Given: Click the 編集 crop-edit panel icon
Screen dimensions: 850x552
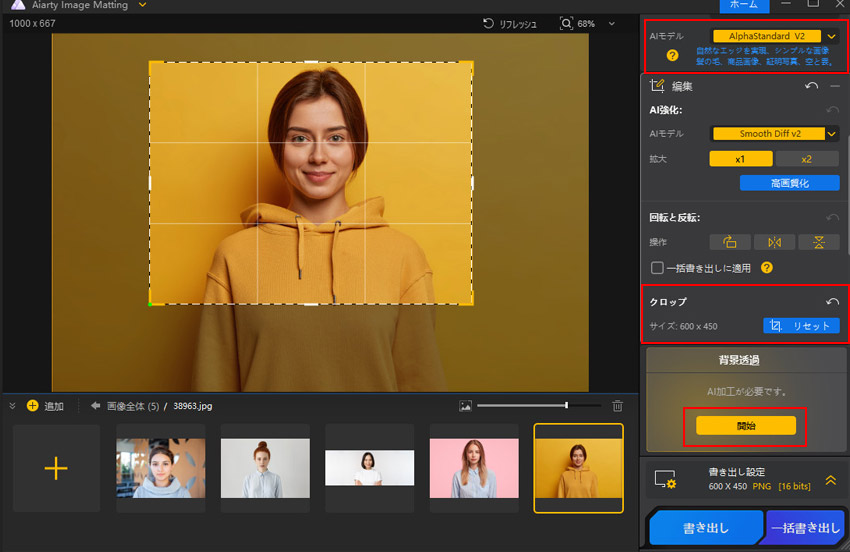Looking at the screenshot, I should click(x=657, y=86).
